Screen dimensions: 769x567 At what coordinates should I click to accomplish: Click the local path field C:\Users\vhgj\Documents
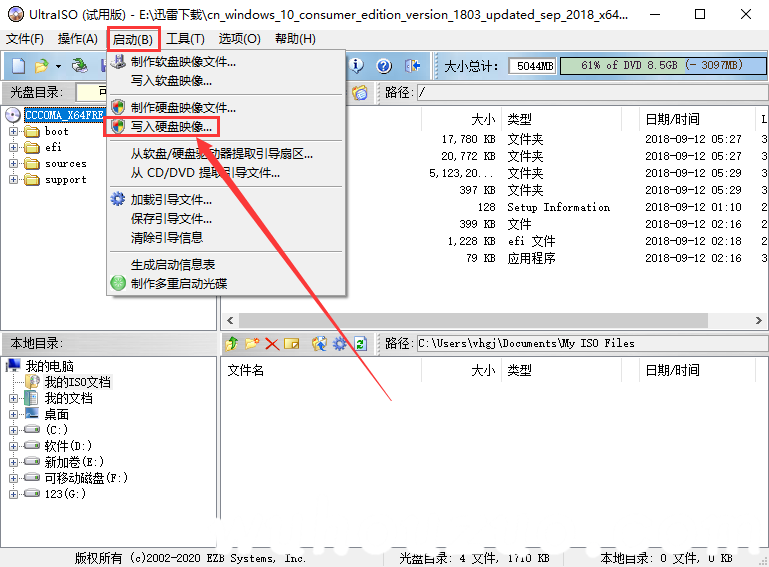click(x=592, y=343)
